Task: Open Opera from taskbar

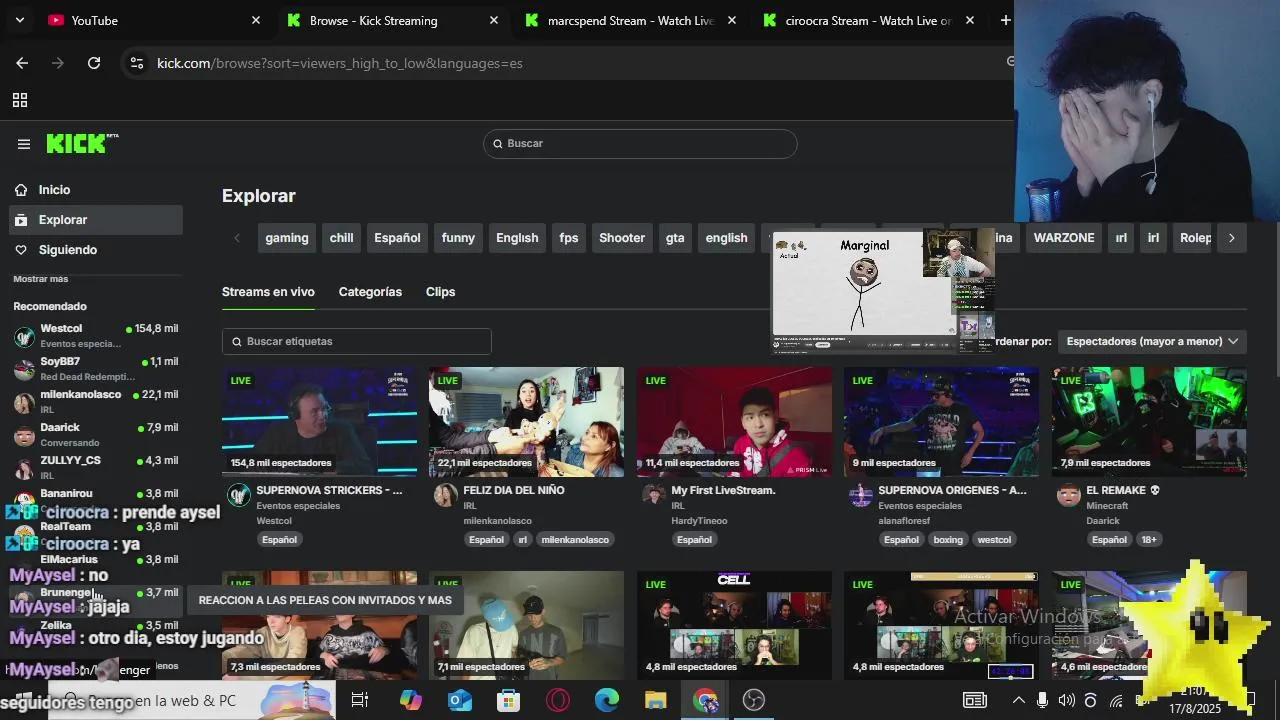Action: pos(558,701)
